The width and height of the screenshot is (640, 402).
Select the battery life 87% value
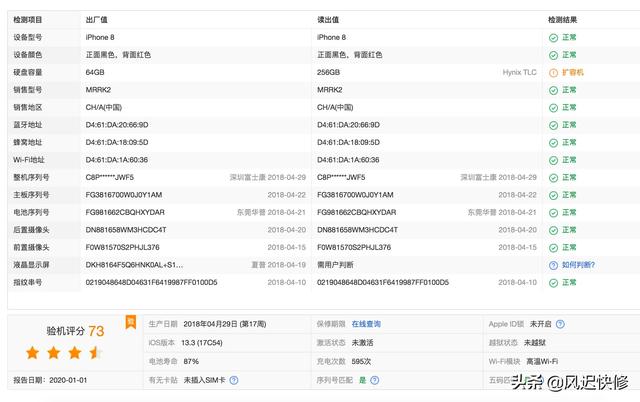(x=191, y=362)
